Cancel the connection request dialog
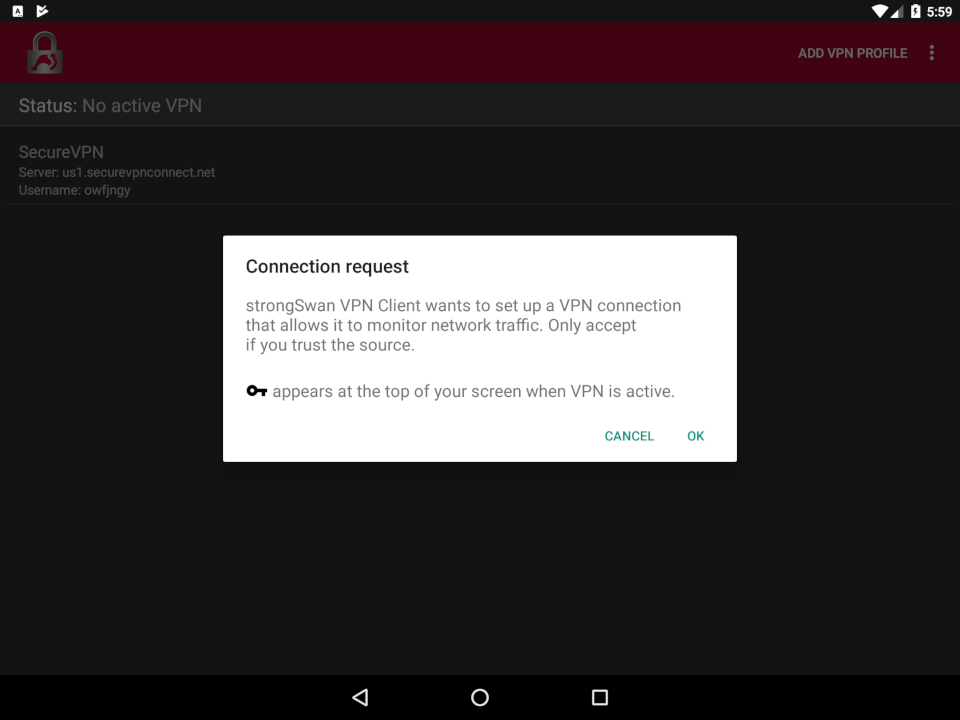This screenshot has width=960, height=720. click(x=629, y=436)
